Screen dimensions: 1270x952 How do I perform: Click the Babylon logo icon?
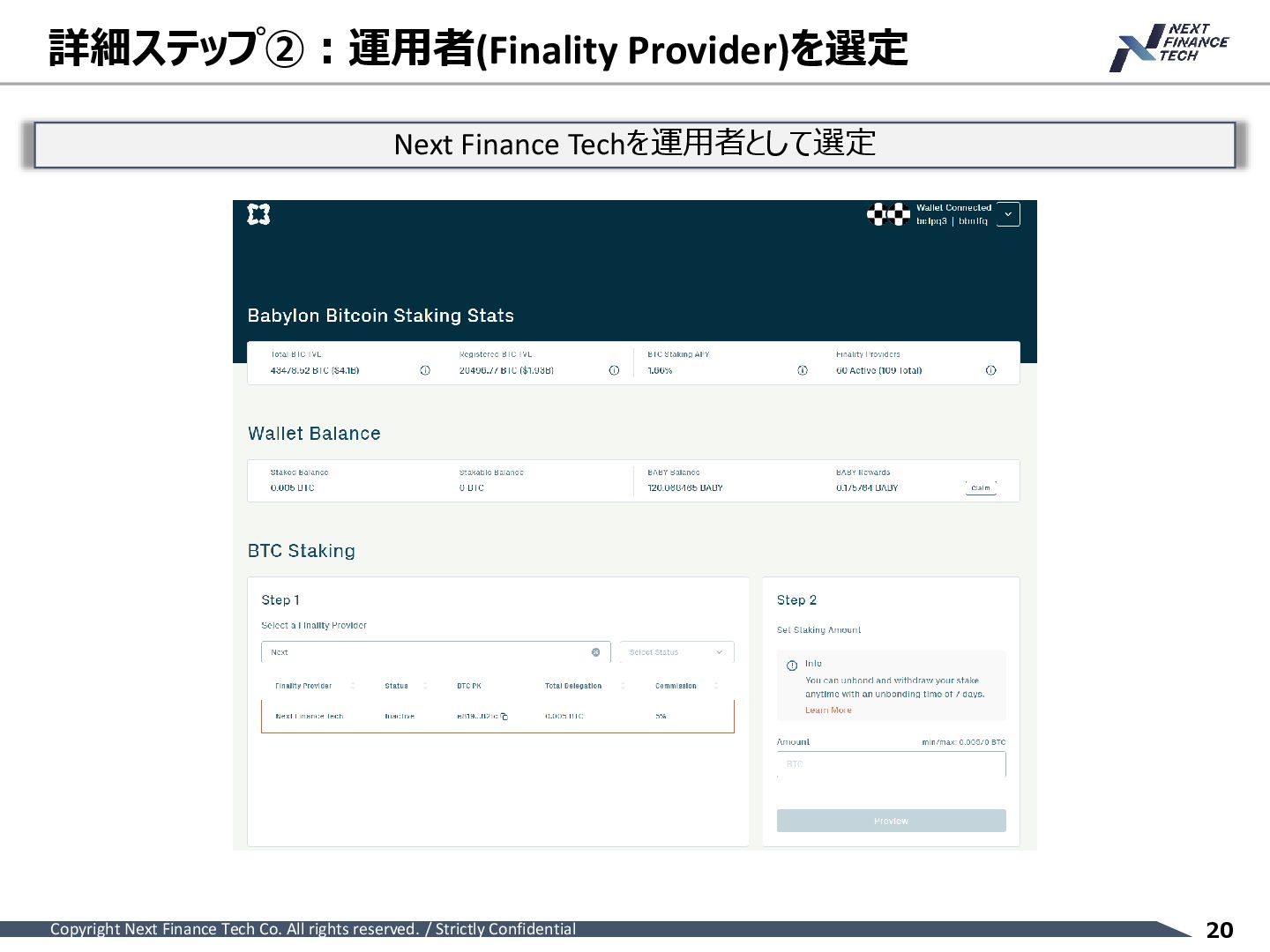click(258, 214)
